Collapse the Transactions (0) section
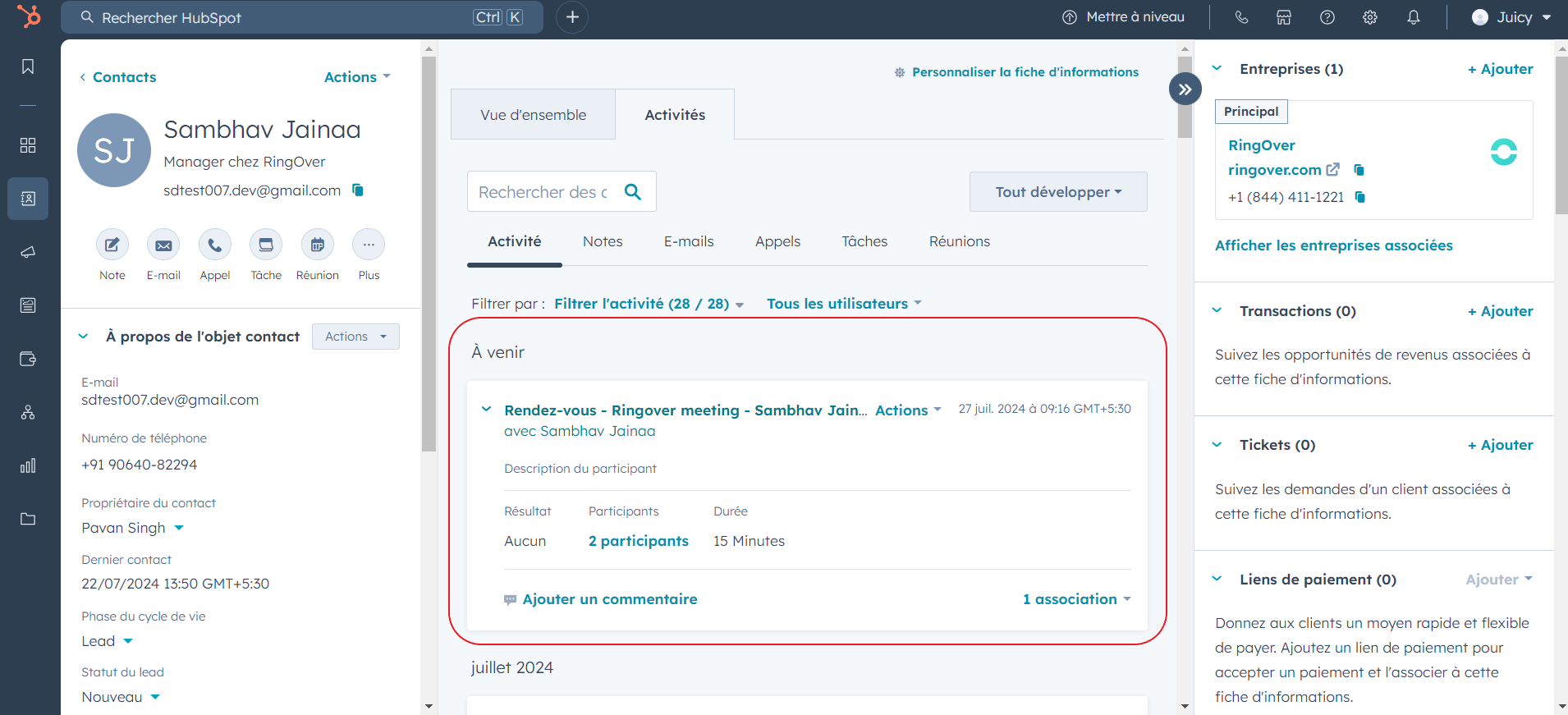This screenshot has width=1568, height=715. tap(1217, 310)
